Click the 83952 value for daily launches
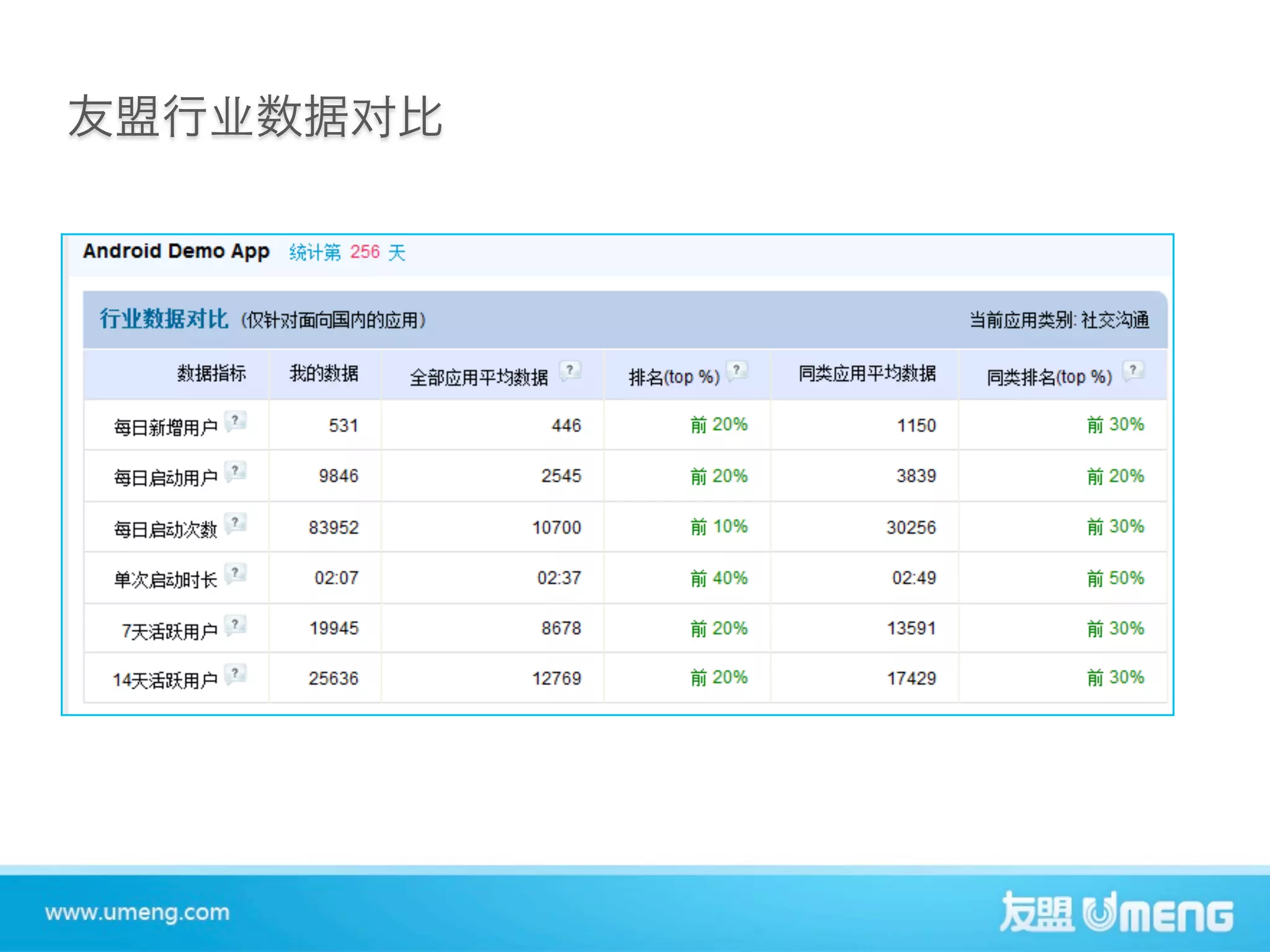The image size is (1270, 952). pos(334,527)
